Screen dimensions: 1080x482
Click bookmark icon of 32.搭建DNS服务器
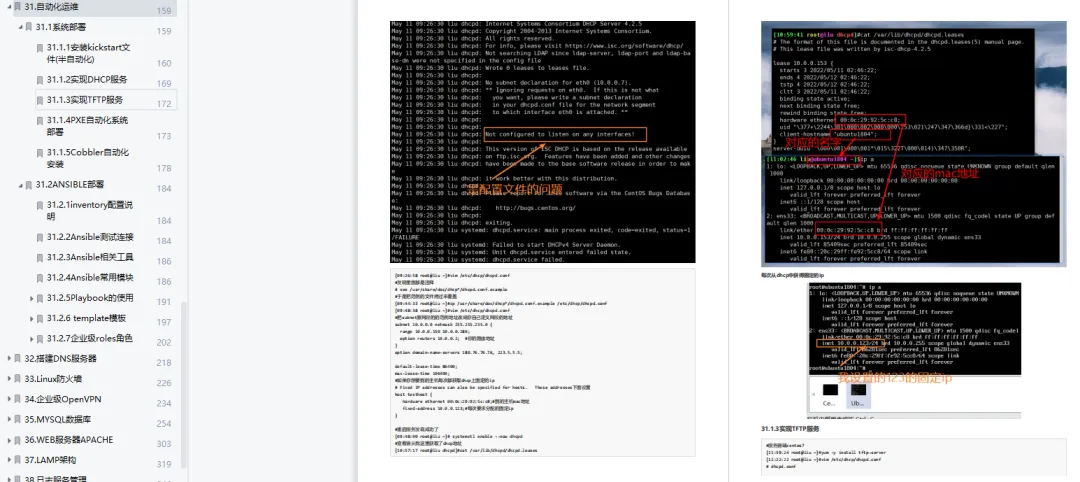17,359
